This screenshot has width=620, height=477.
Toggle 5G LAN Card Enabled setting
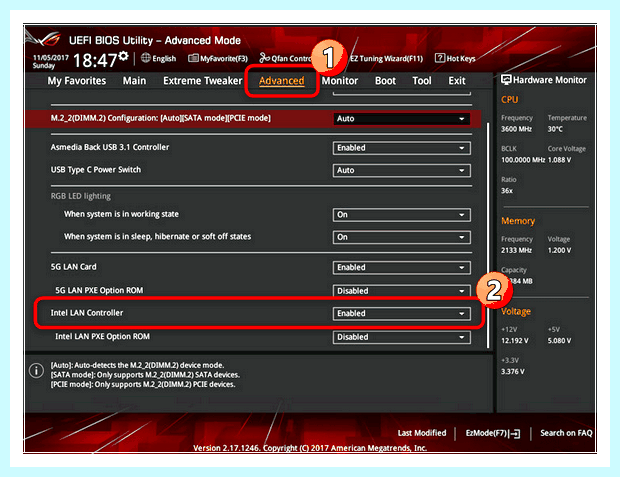402,267
